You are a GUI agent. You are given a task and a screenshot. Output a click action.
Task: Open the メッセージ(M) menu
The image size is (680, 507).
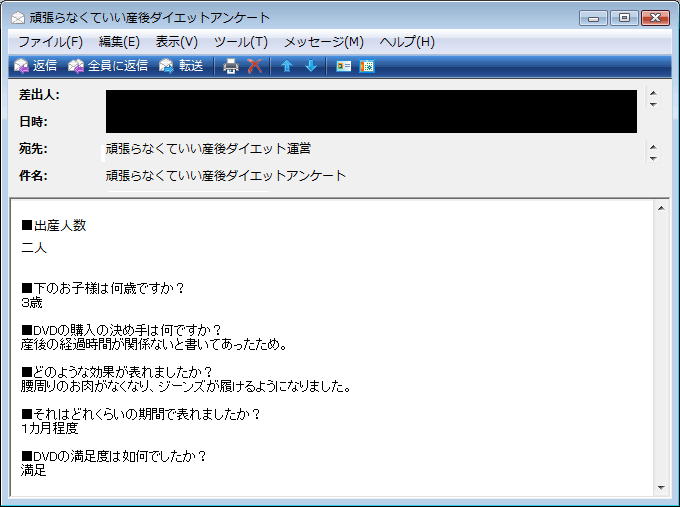[324, 42]
